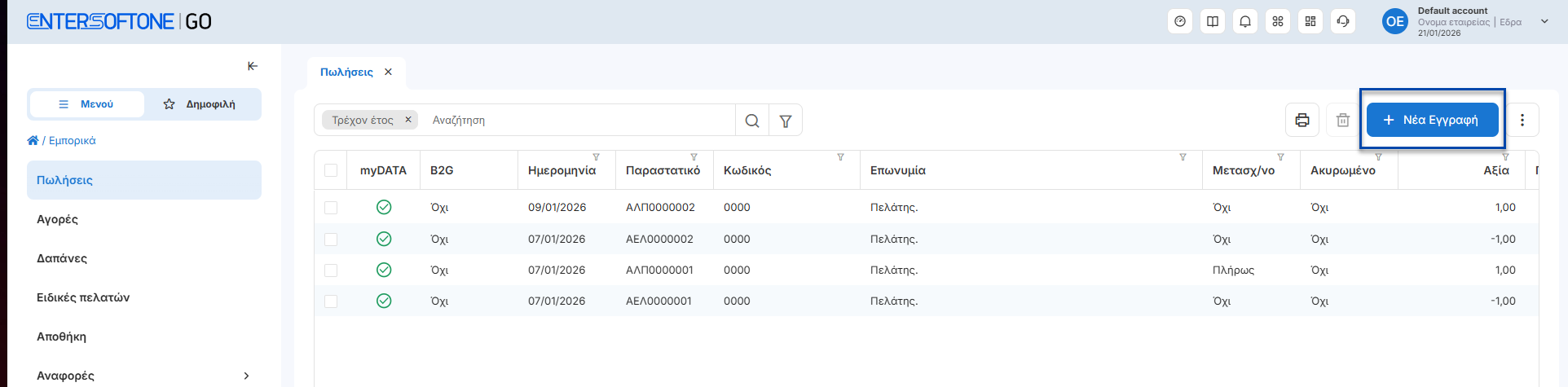This screenshot has height=387, width=1568.
Task: Click the printer icon above the table
Action: (1302, 121)
